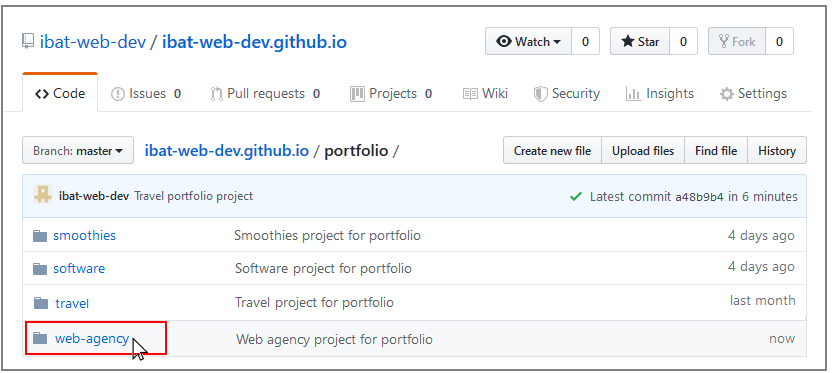
Task: Click the Projects tab board icon
Action: [357, 94]
